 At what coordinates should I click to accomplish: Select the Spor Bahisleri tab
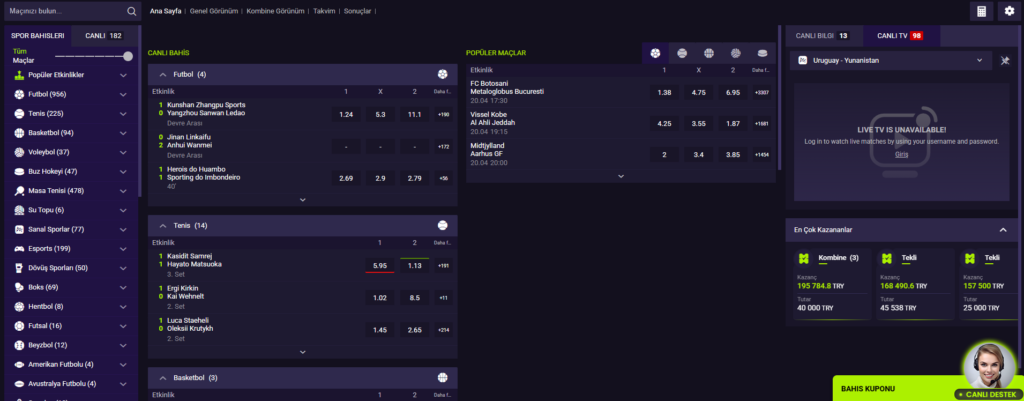pyautogui.click(x=37, y=36)
